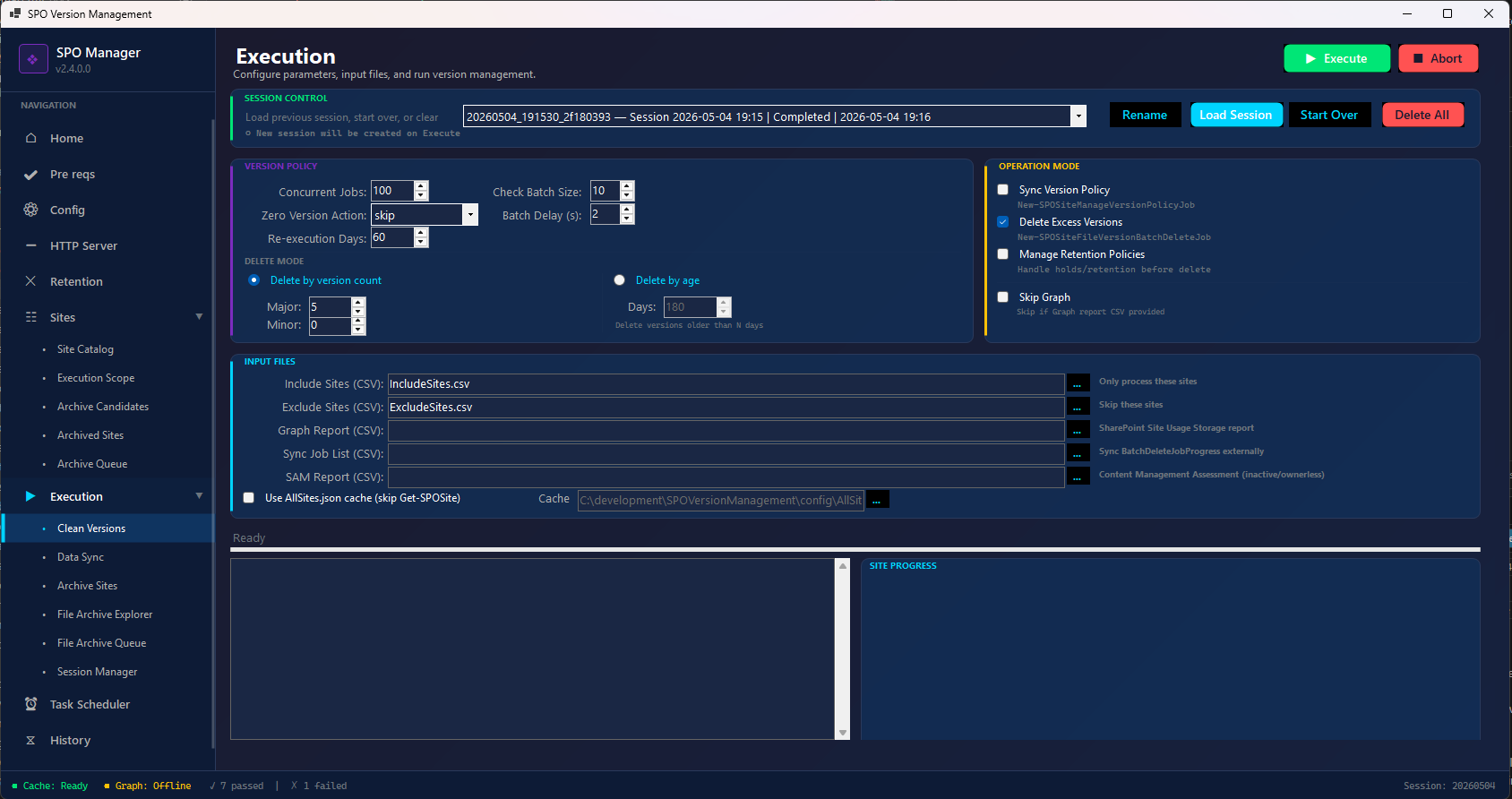Click Graph Report CSV input field
This screenshot has height=799, width=1512.
(x=726, y=431)
